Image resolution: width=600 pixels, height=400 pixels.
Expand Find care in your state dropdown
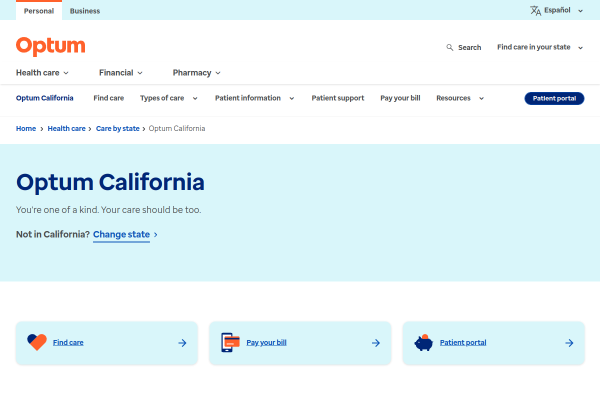[x=540, y=47]
